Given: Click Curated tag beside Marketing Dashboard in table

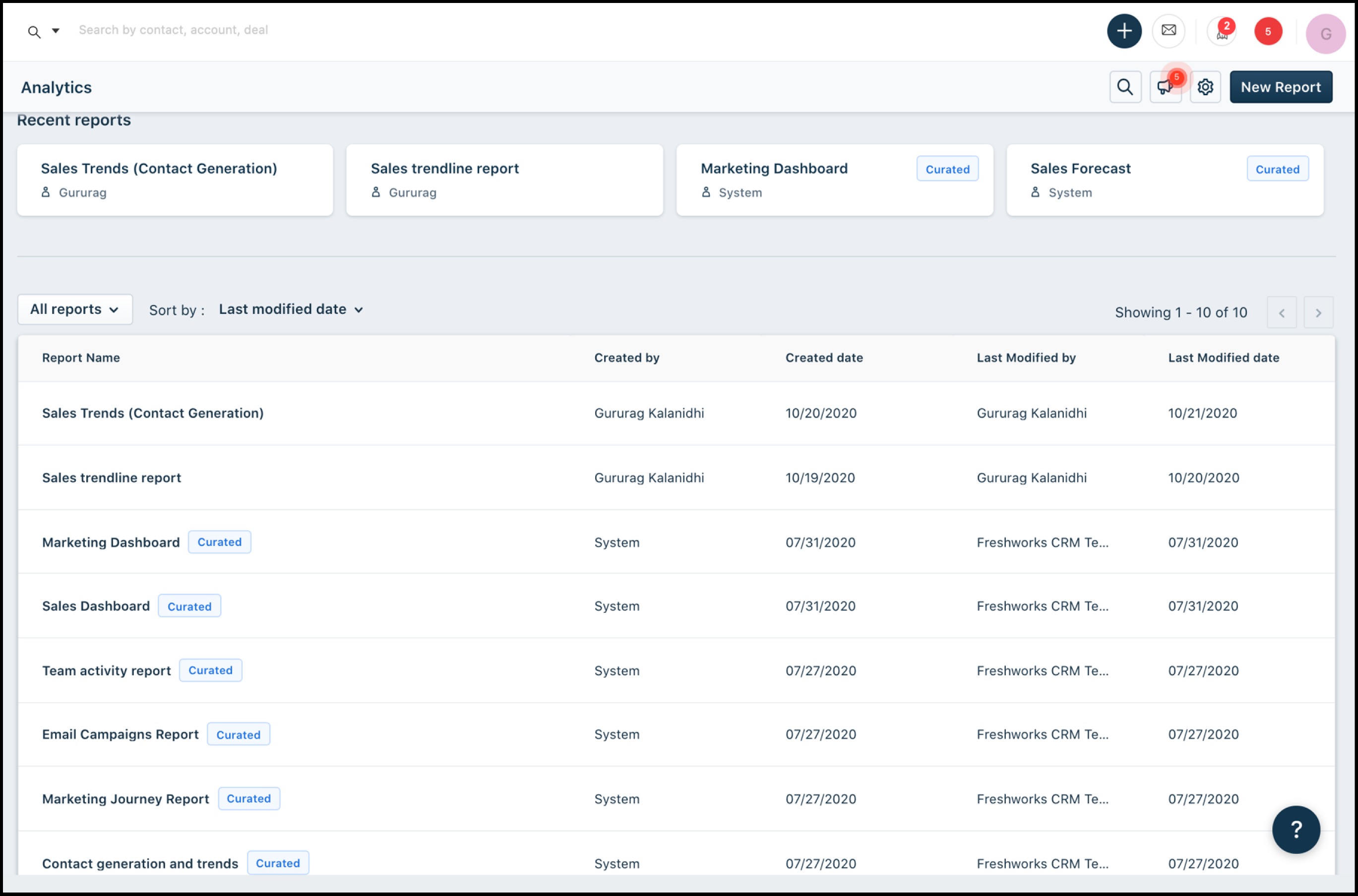Looking at the screenshot, I should 220,541.
